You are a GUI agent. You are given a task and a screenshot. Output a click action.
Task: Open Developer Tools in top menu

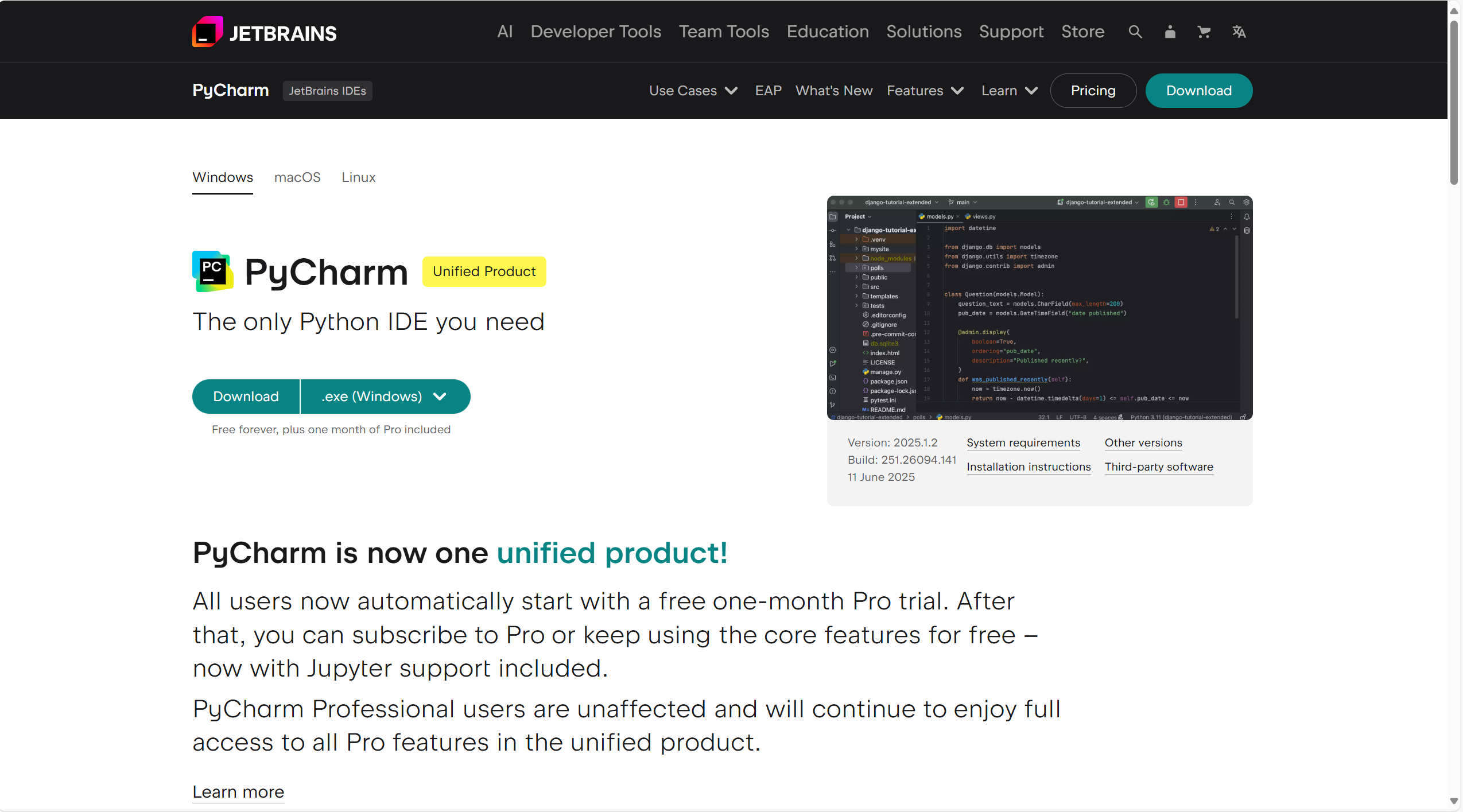(x=596, y=32)
